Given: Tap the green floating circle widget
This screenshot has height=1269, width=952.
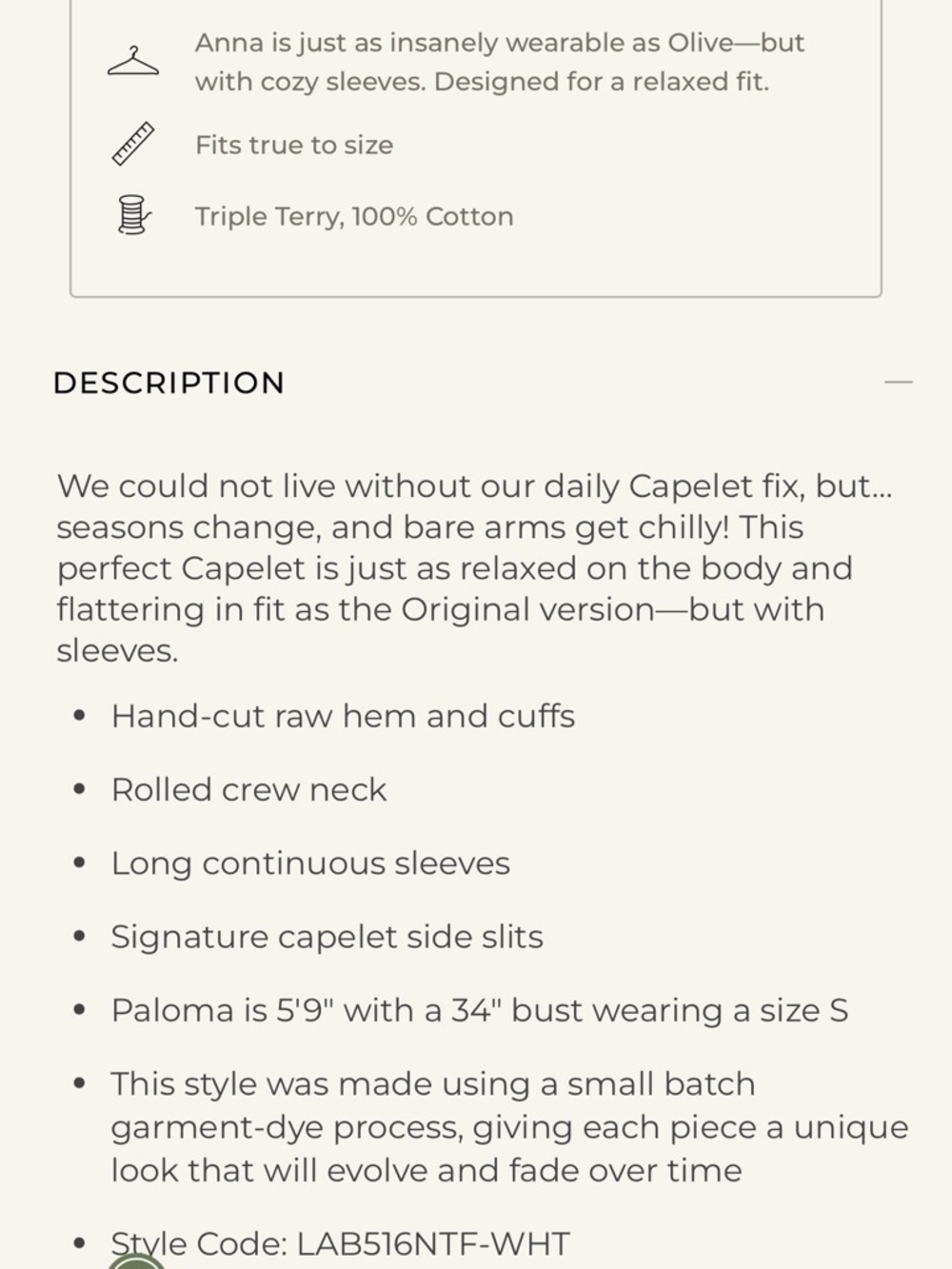Looking at the screenshot, I should point(136,1261).
